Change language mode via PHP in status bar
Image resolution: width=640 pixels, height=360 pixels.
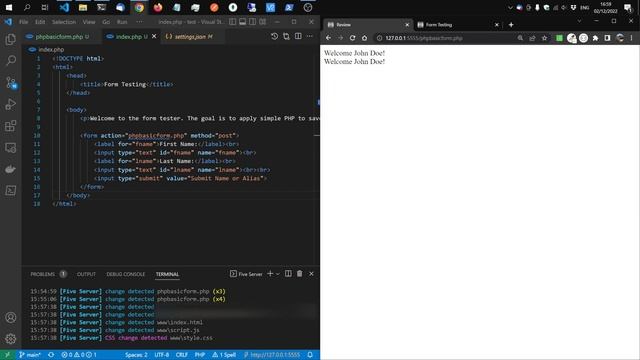point(200,355)
